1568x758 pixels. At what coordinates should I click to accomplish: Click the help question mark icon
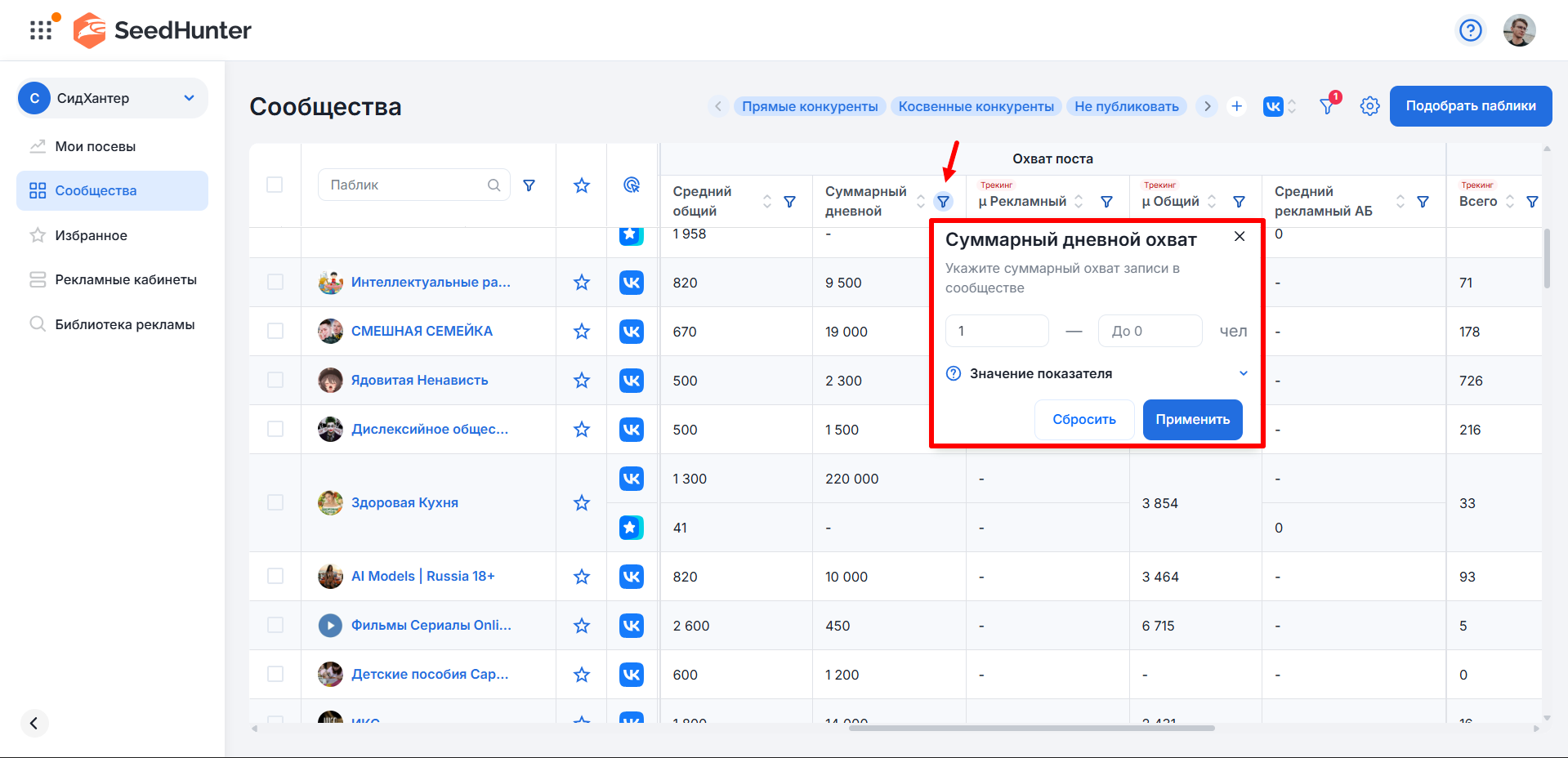(1470, 30)
